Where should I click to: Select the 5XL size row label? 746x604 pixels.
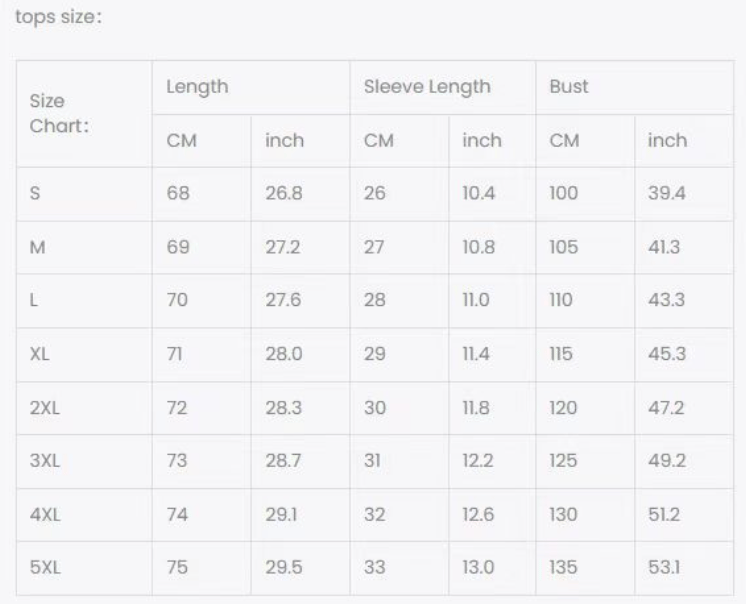tap(45, 567)
